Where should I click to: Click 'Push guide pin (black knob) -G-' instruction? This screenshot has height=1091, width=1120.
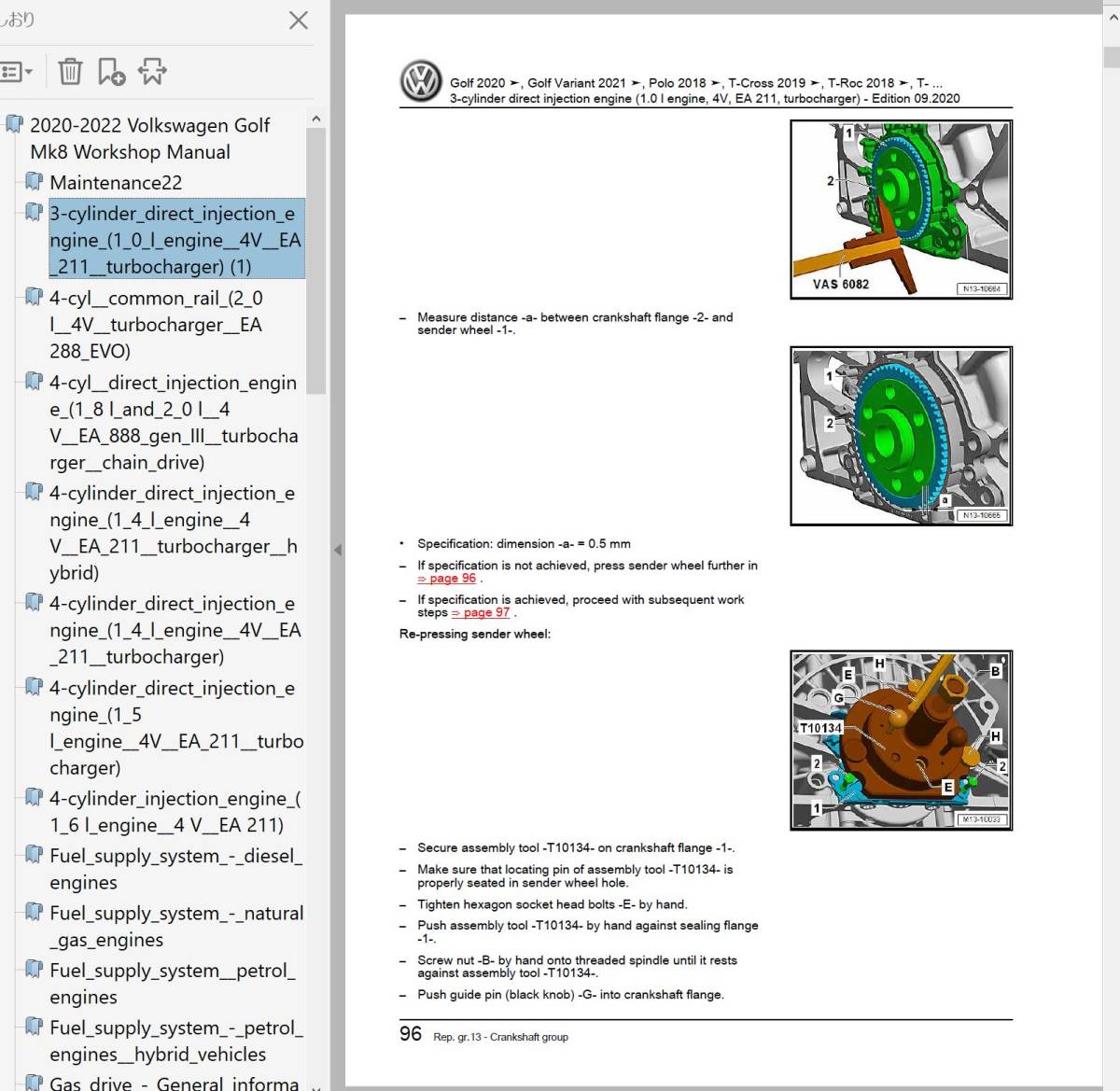[x=570, y=995]
